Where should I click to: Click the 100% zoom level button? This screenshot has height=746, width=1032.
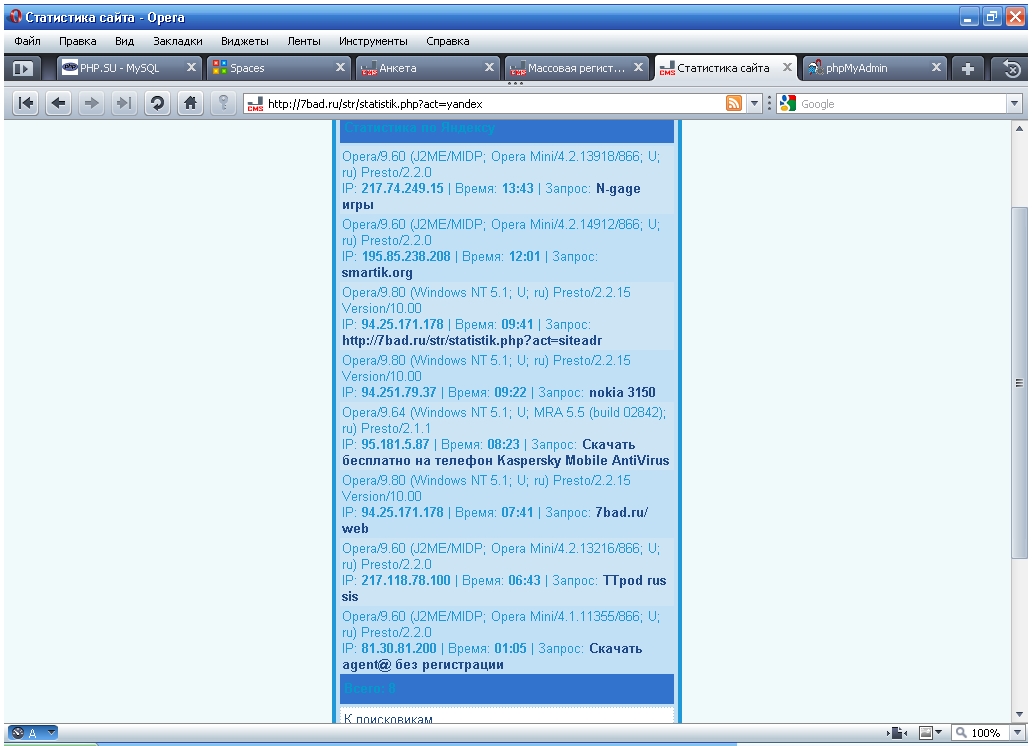coord(978,732)
